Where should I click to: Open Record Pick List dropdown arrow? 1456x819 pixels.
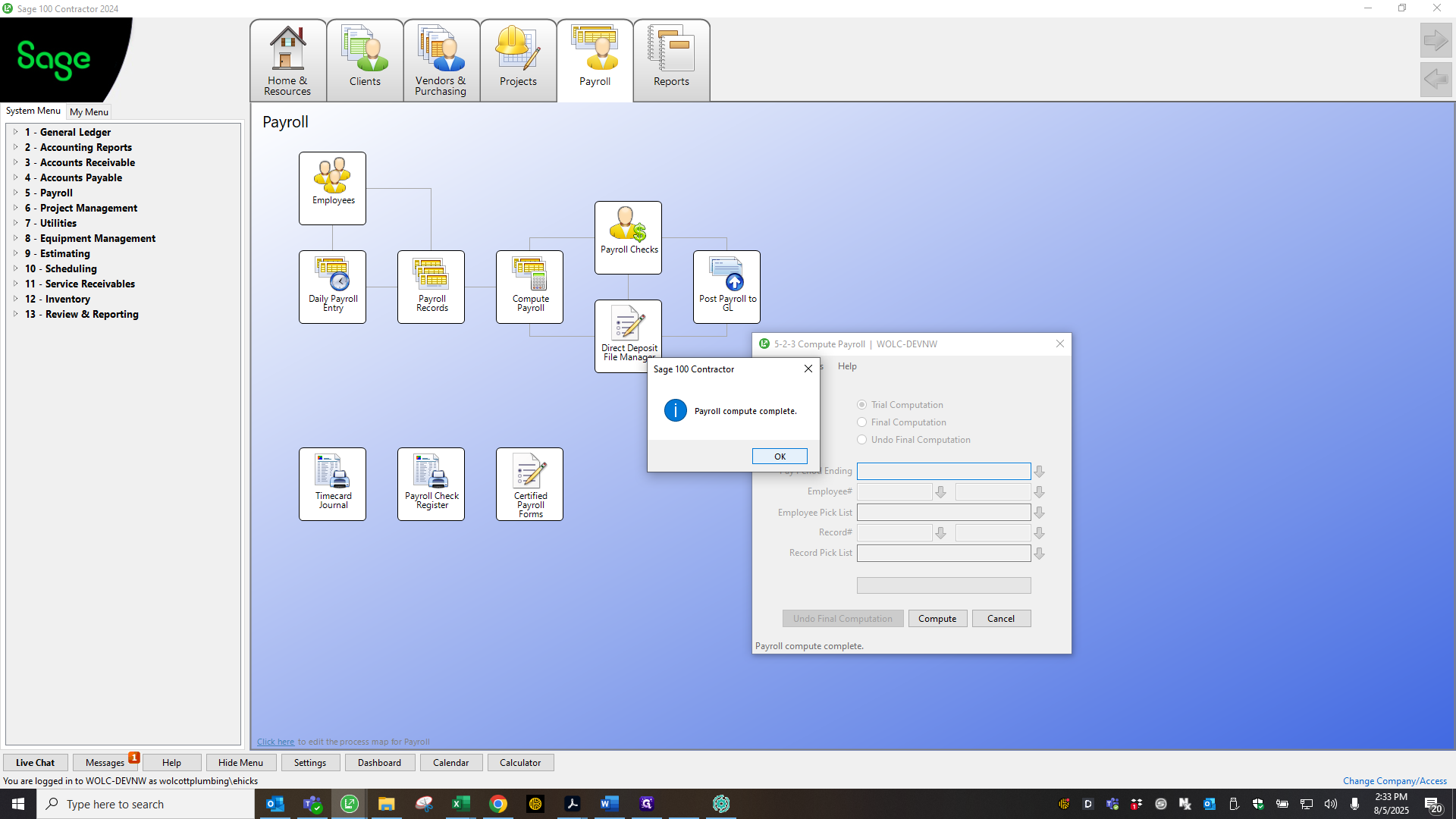(x=1040, y=554)
